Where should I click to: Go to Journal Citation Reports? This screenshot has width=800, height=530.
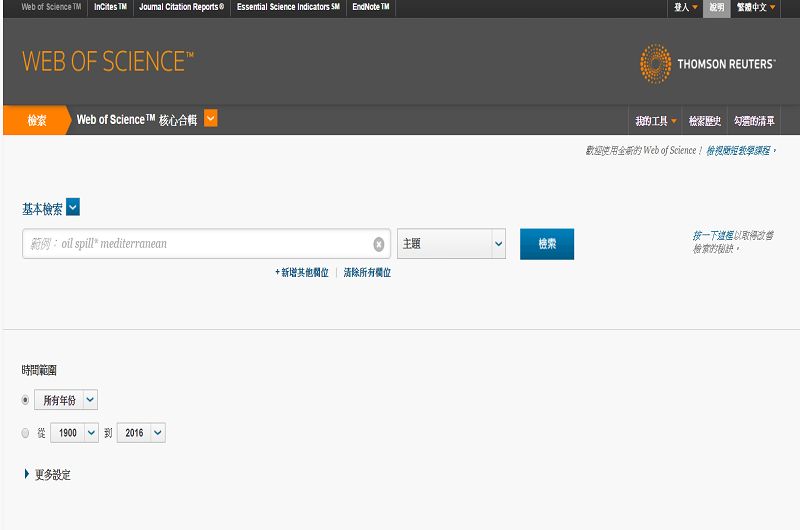click(x=182, y=7)
